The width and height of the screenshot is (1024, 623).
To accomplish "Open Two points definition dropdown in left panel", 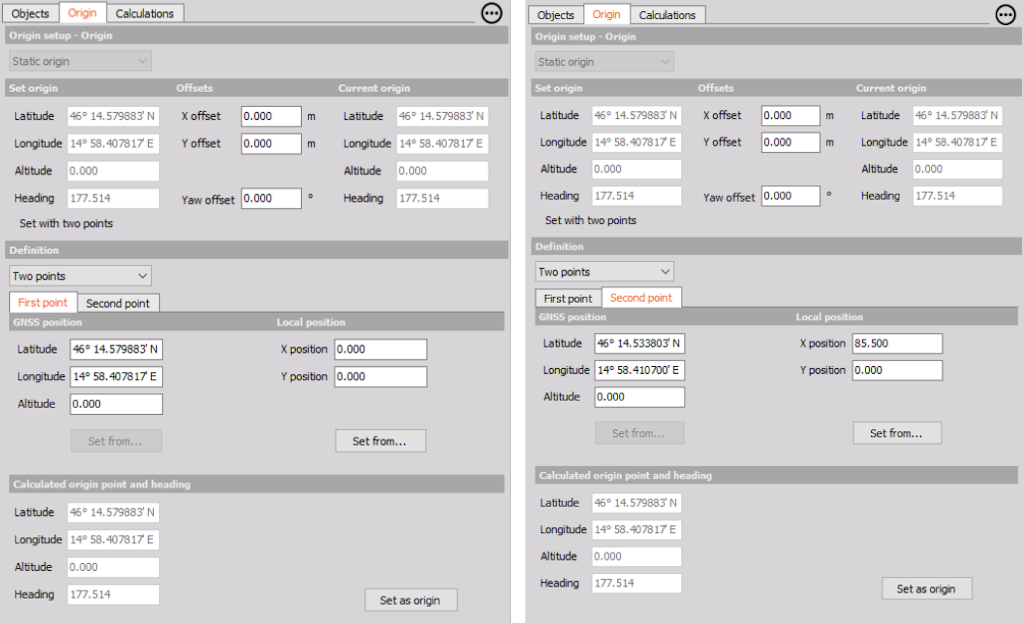I will 80,276.
